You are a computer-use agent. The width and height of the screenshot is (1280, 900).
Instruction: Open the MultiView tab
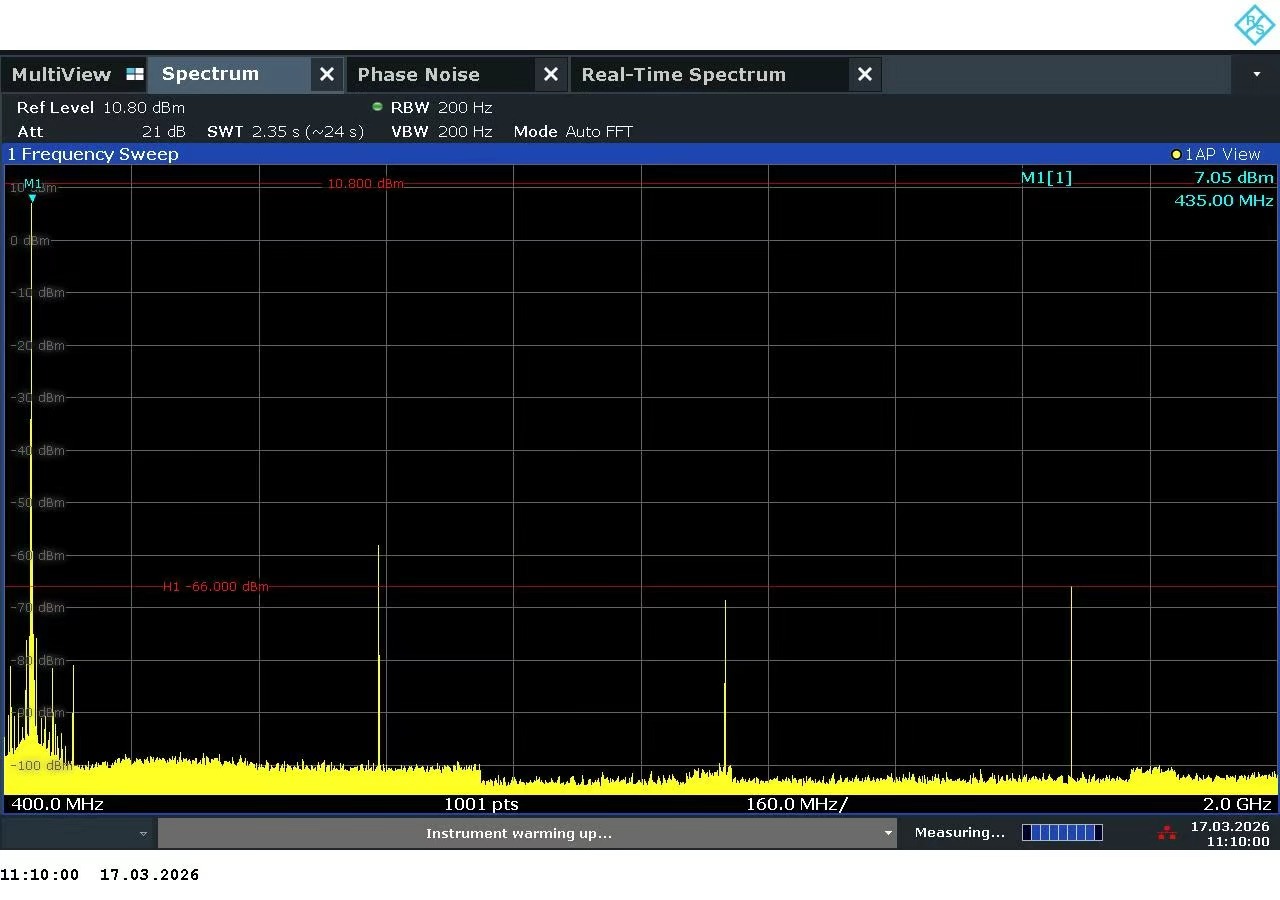(61, 75)
